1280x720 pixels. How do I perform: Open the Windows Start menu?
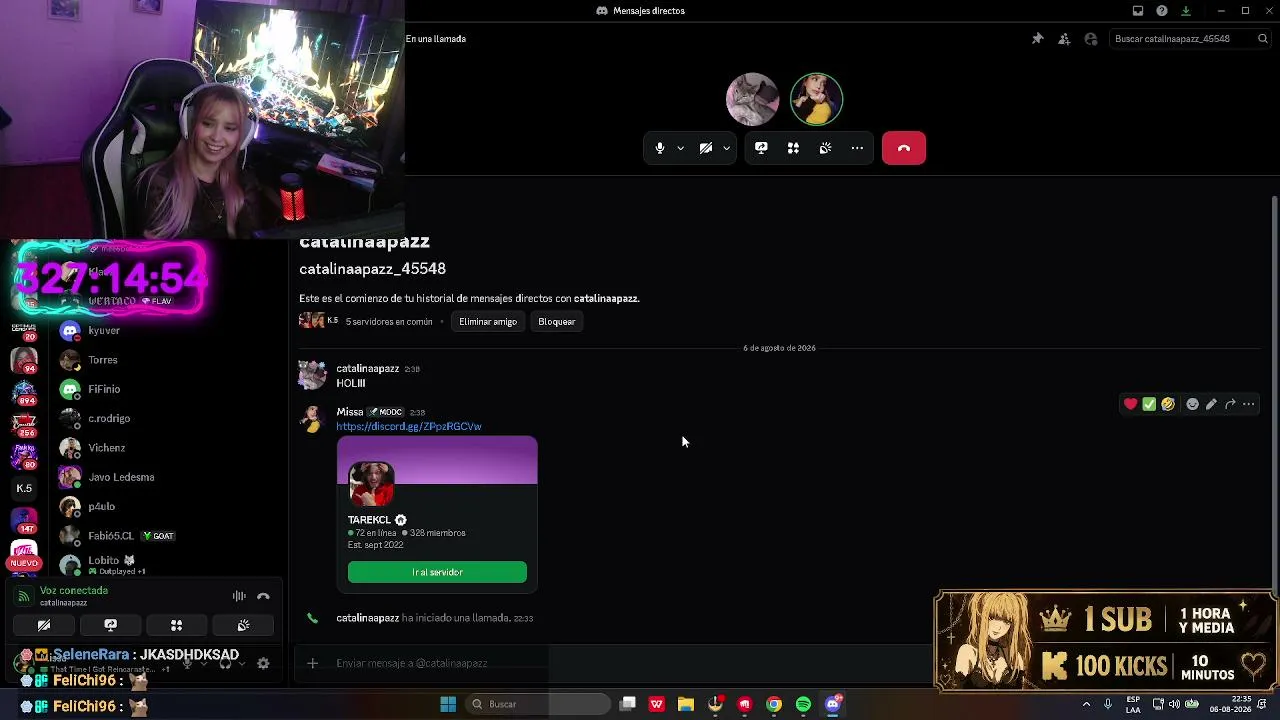[448, 704]
